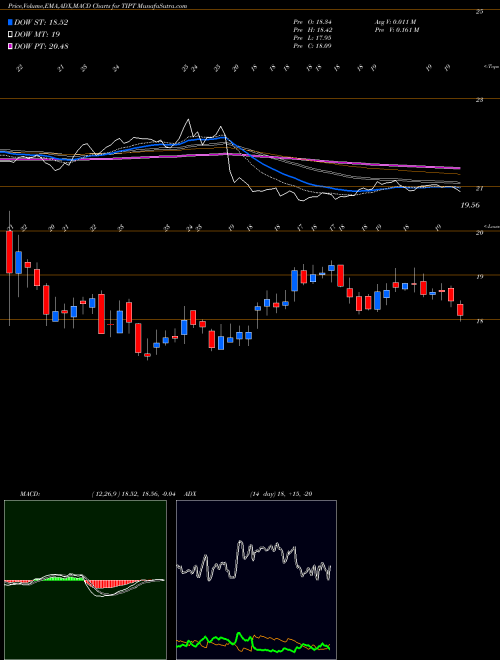This screenshot has height=660, width=500.
Task: Click the white DOW MT legend swatch
Action: [10, 35]
